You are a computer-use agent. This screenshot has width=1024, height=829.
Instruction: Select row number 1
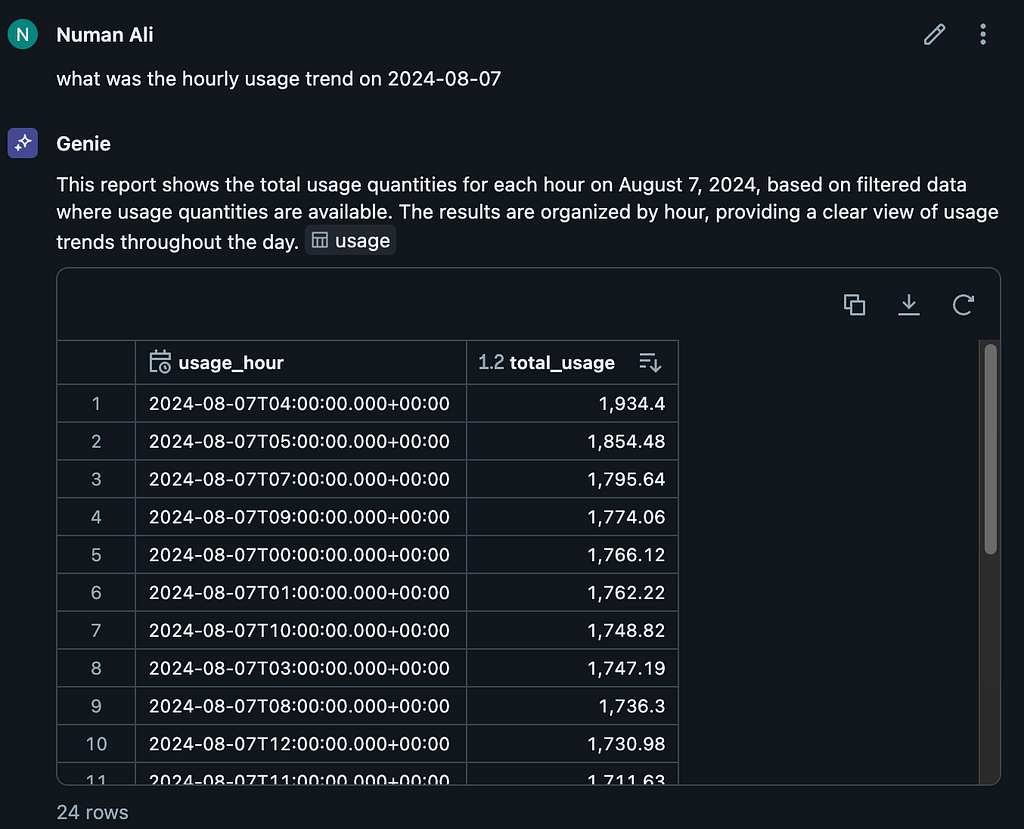pyautogui.click(x=96, y=404)
